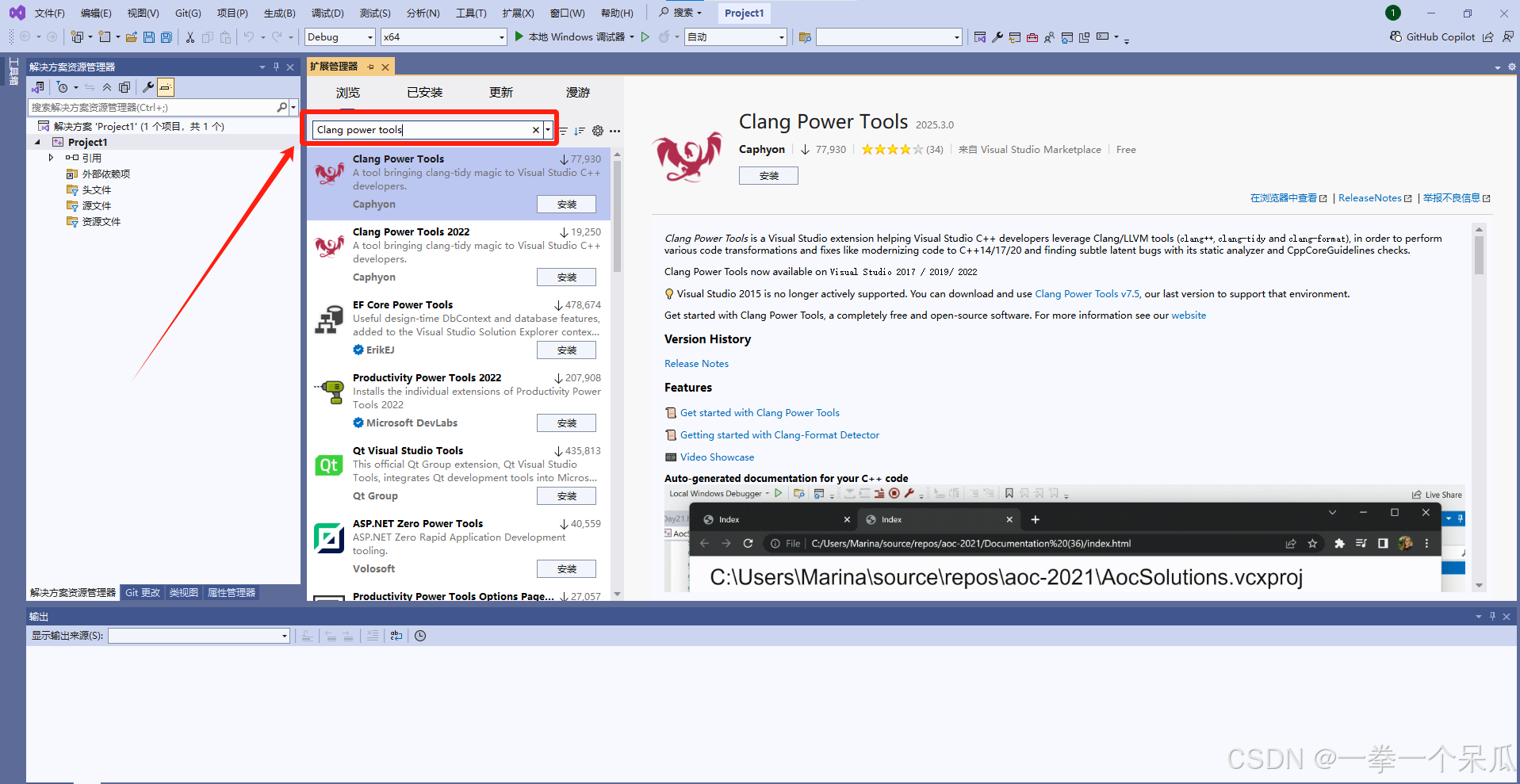Pin the 扩展管理器 document tab
The width and height of the screenshot is (1520, 784).
coord(369,67)
